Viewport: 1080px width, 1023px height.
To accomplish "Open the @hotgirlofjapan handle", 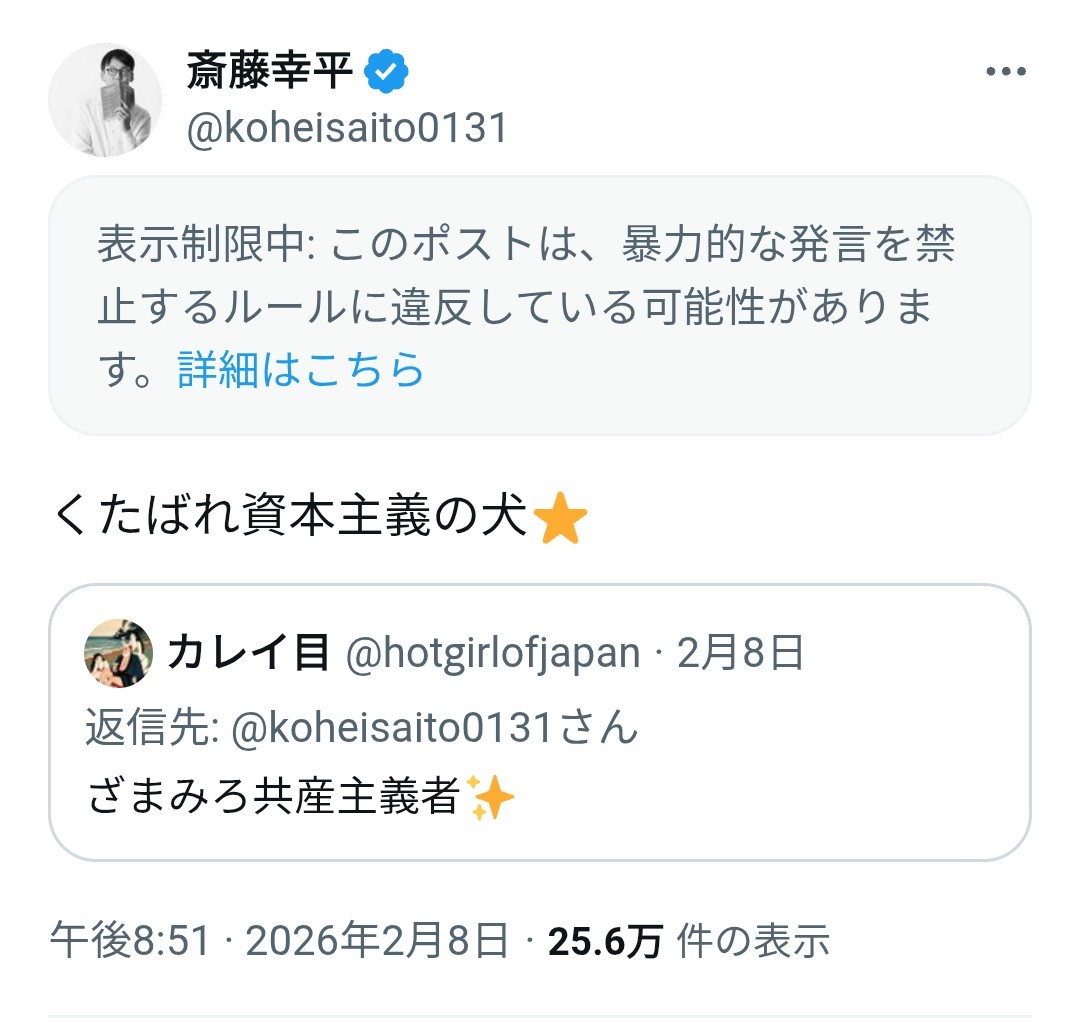I will tap(492, 653).
